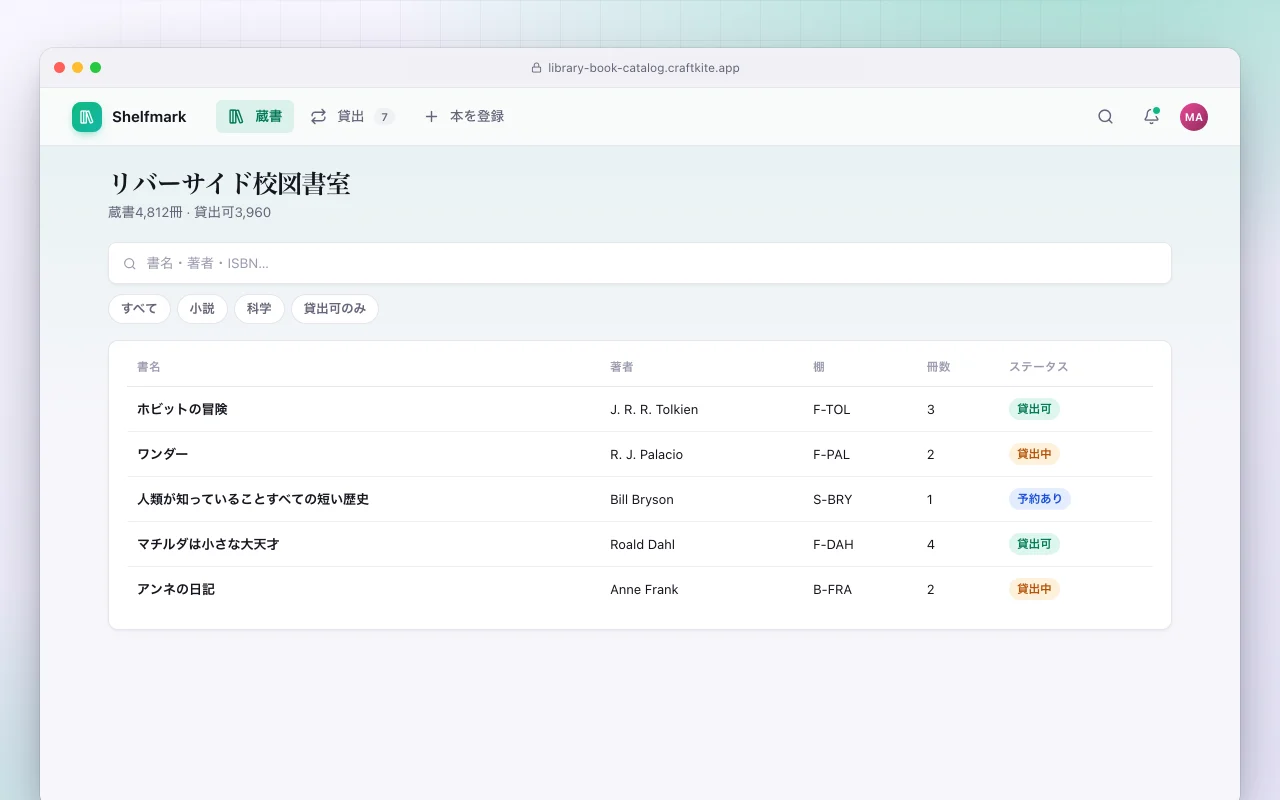
Task: Click the copy count 3 for ホビットの冒険
Action: pos(931,410)
